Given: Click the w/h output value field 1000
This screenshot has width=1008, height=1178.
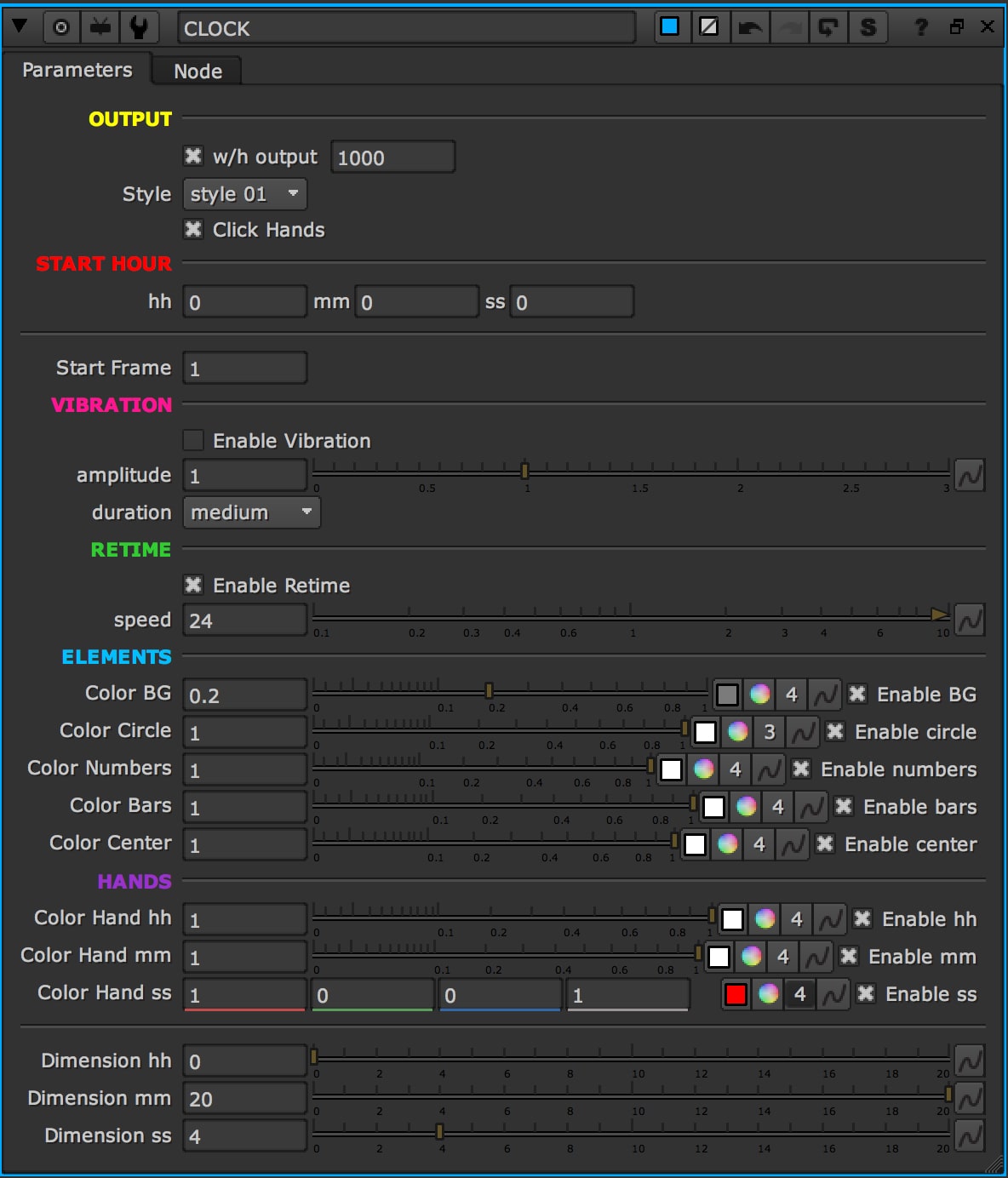Looking at the screenshot, I should tap(392, 157).
